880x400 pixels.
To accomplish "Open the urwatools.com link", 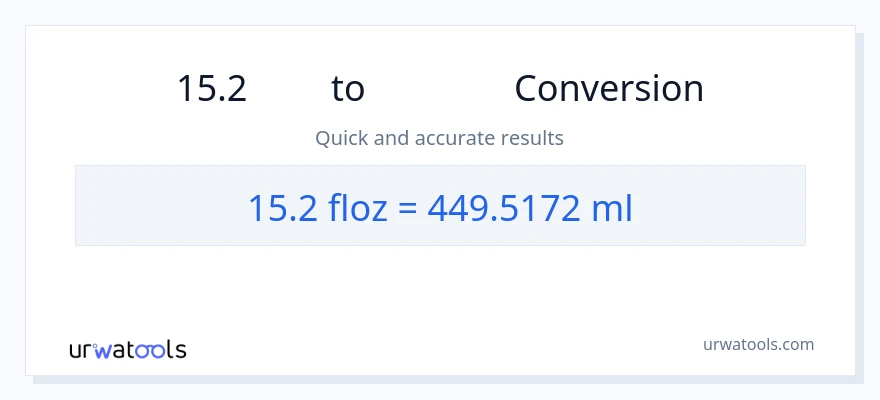I will [x=758, y=344].
